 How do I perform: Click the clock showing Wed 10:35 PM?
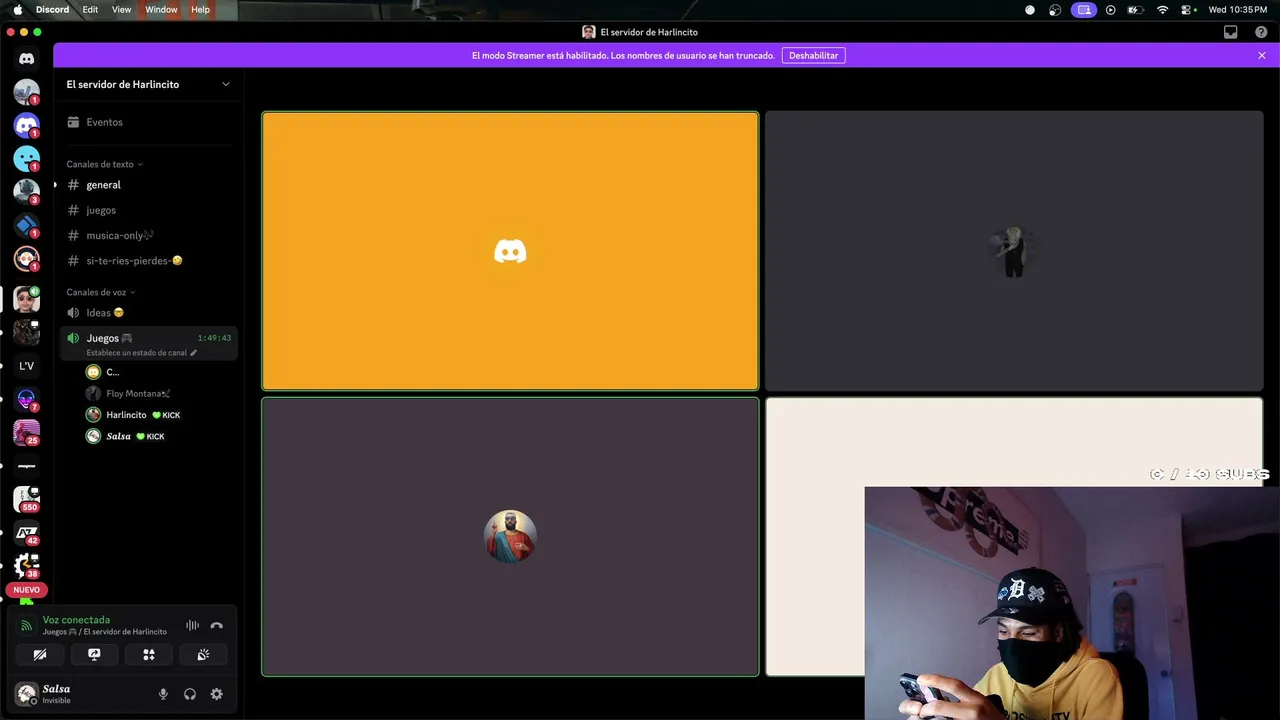[x=1237, y=10]
